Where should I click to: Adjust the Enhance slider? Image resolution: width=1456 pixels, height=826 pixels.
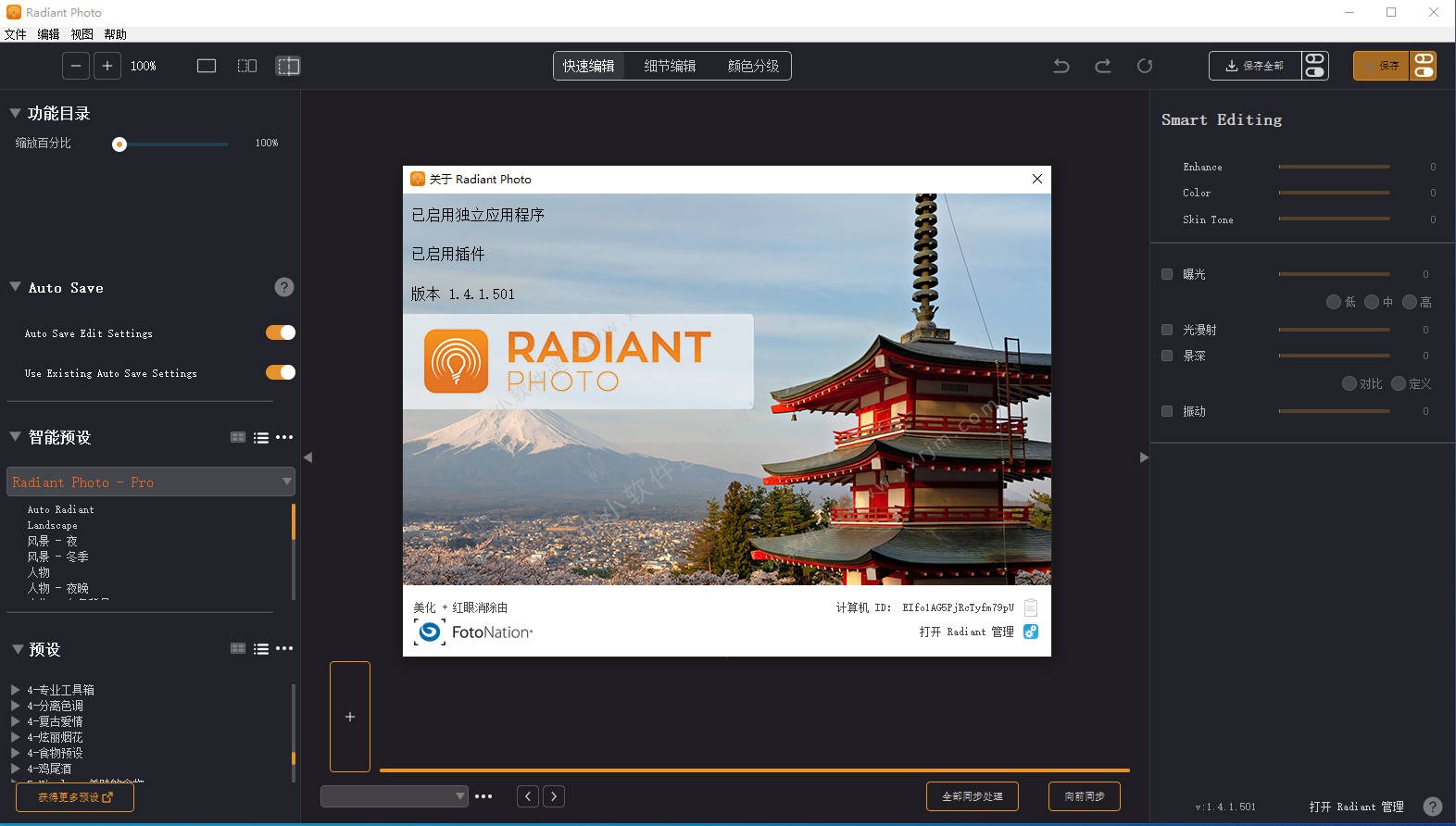pyautogui.click(x=1334, y=167)
